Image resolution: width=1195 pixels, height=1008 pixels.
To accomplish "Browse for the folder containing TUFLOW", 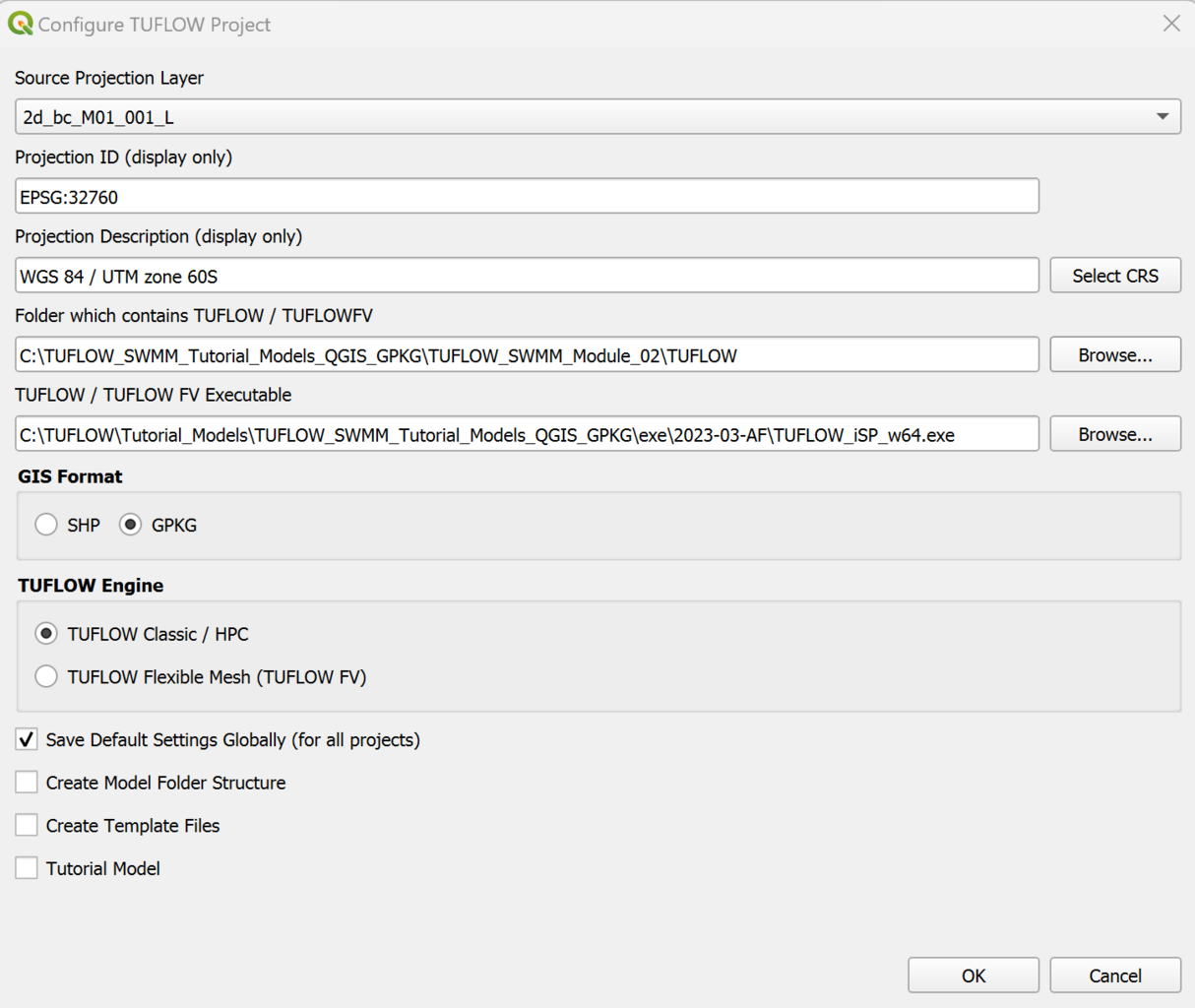I will click(x=1114, y=355).
